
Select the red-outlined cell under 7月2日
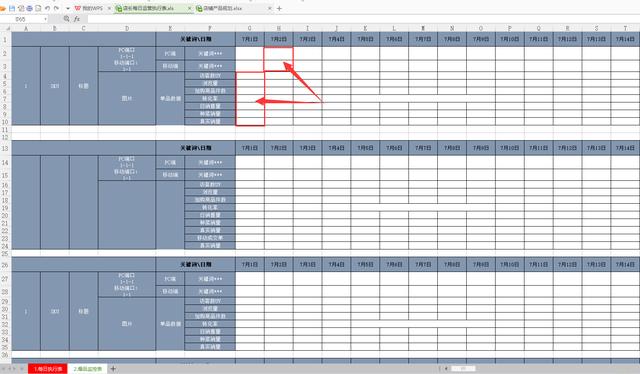click(x=278, y=59)
